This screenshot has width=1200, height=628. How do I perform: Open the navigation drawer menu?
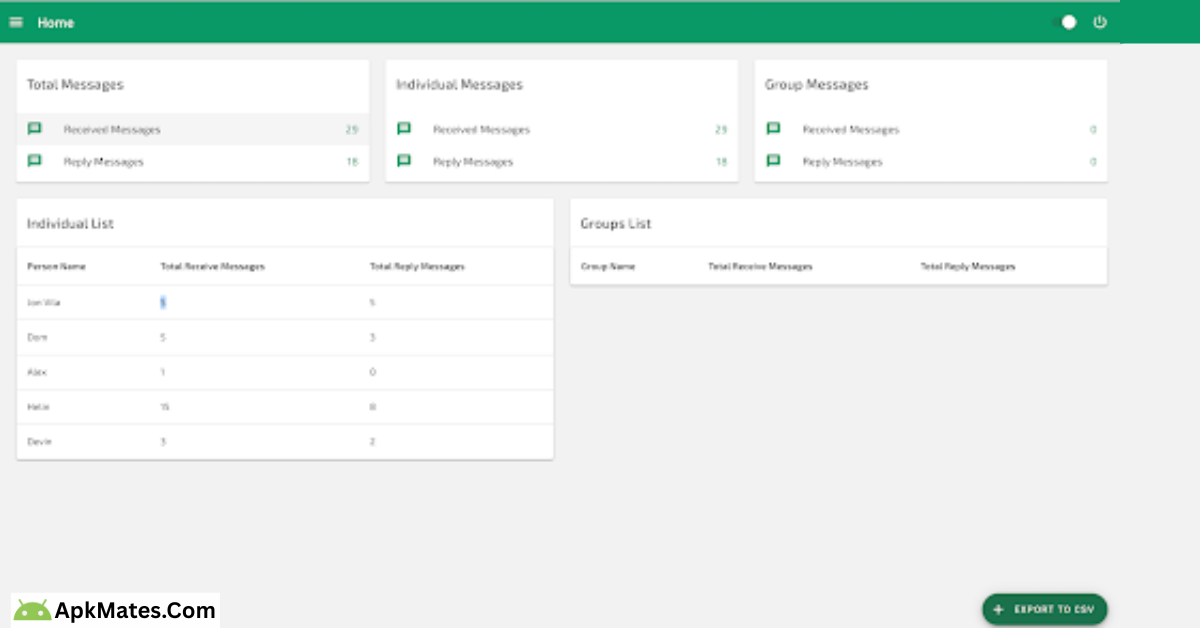(16, 21)
